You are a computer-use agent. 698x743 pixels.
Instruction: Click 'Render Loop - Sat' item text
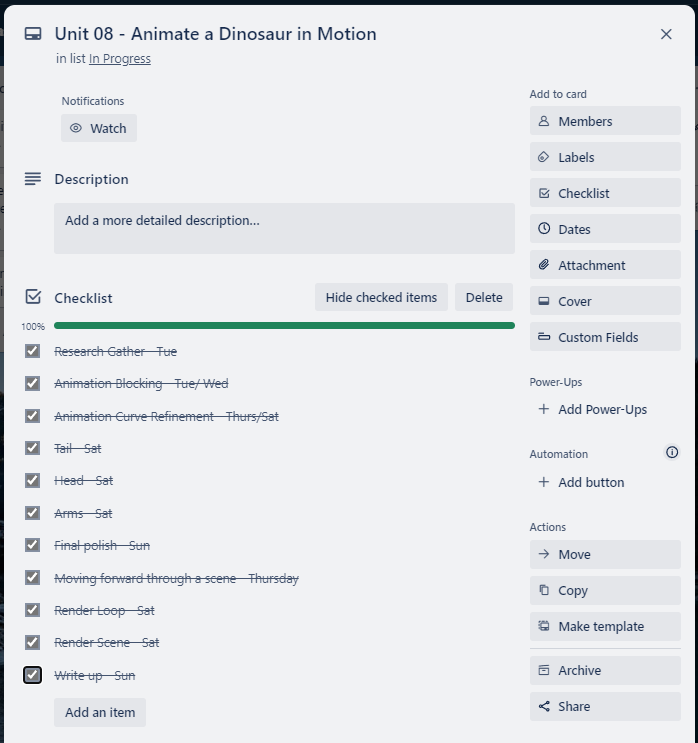click(104, 610)
